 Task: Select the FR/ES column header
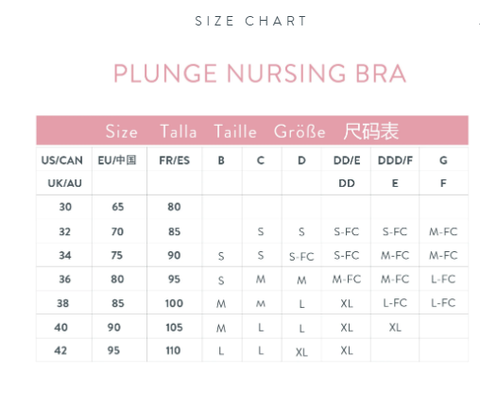pos(174,160)
